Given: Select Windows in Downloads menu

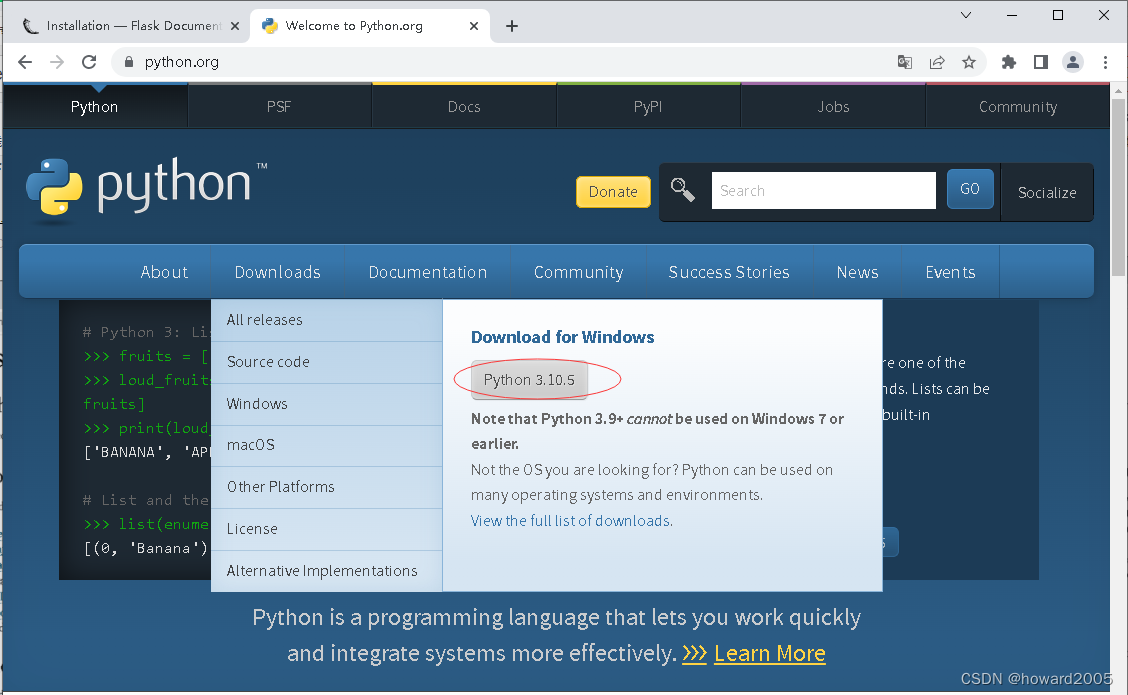Looking at the screenshot, I should 327,404.
